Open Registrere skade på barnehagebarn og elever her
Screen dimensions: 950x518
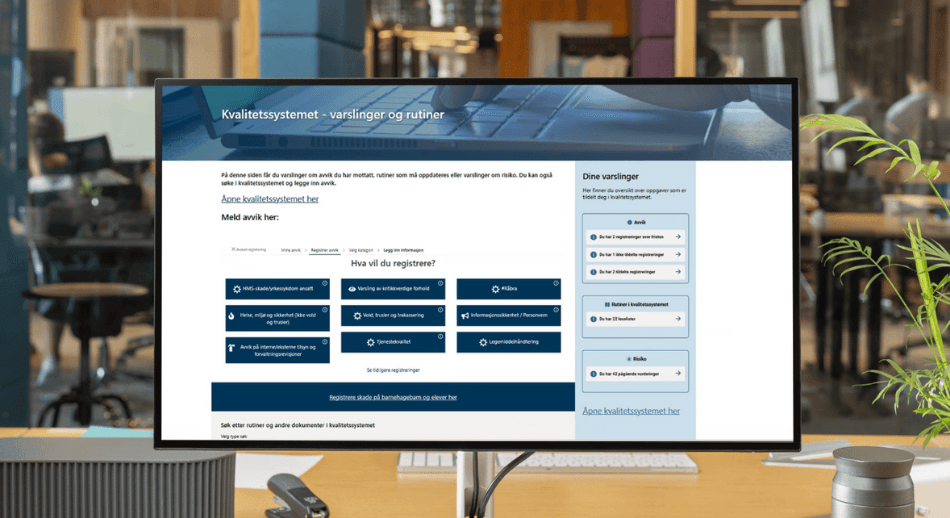[393, 397]
